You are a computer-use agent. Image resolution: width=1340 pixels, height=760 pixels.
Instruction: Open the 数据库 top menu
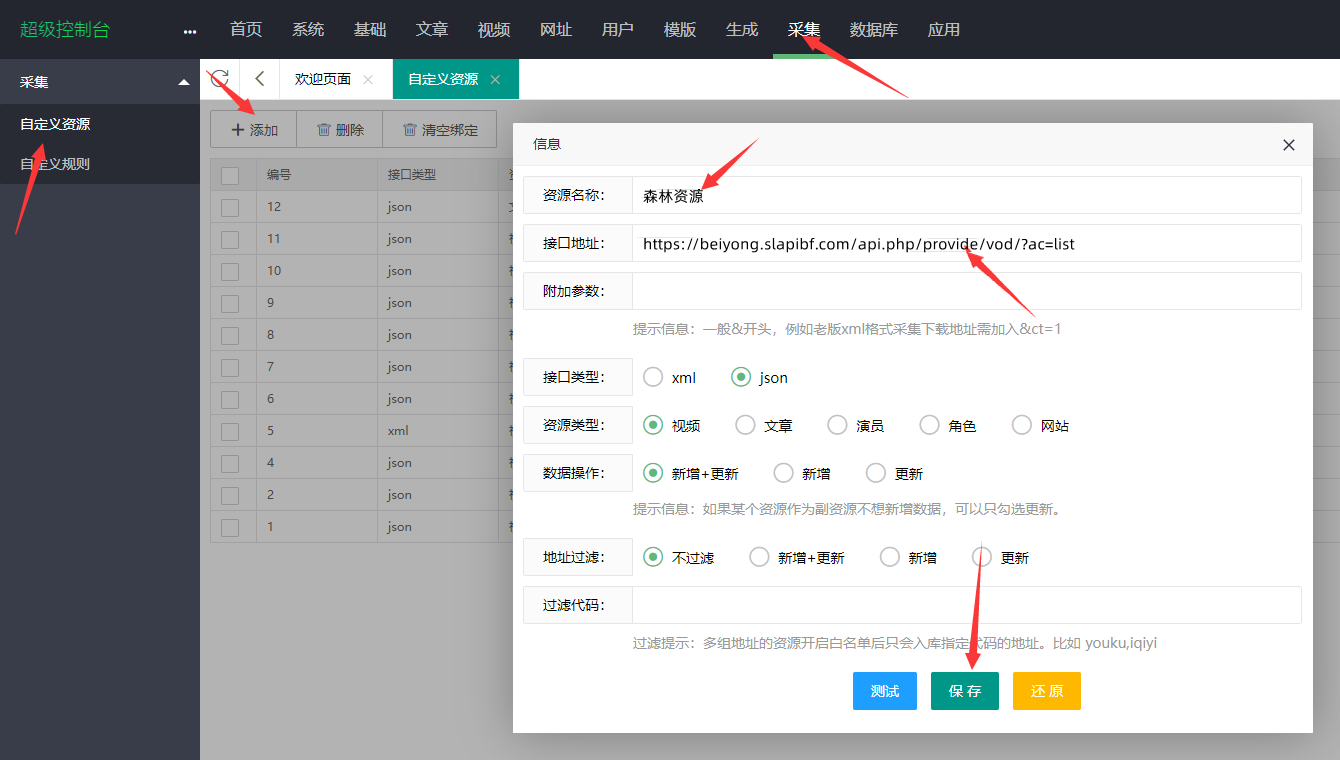tap(873, 30)
